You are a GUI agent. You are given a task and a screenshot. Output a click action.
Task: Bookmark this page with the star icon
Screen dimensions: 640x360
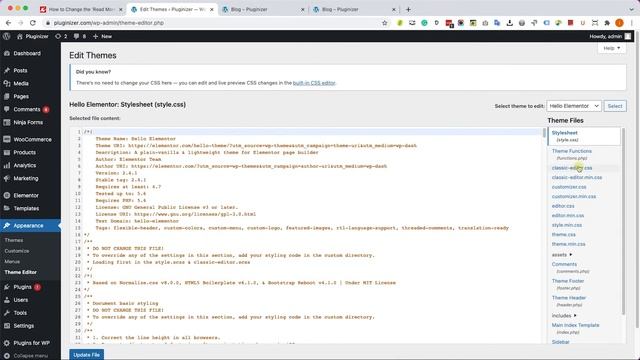point(384,23)
